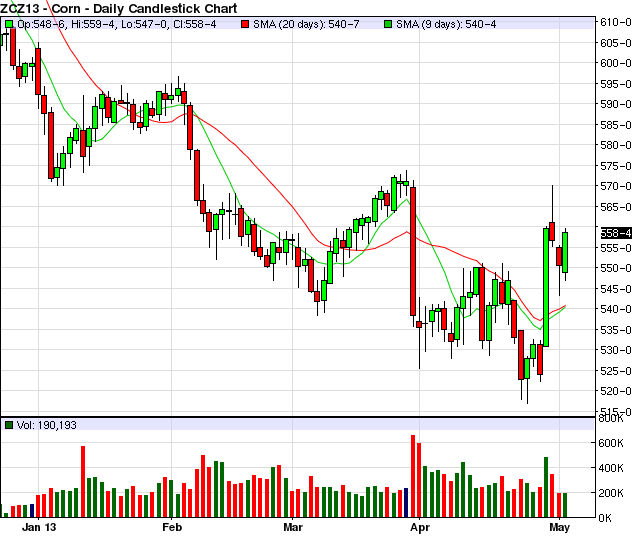Click the 565-0 price axis label
This screenshot has height=536, width=640.
616,207
